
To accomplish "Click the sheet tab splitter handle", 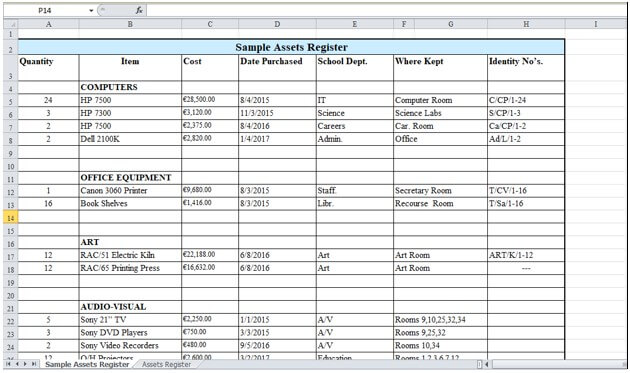I will tap(479, 364).
